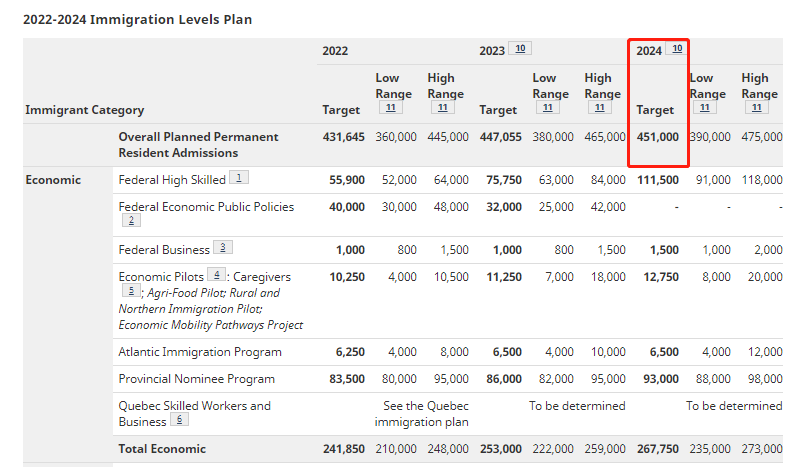
Task: Open footnote 2 under Federal Economic Public Policies
Action: (x=131, y=221)
